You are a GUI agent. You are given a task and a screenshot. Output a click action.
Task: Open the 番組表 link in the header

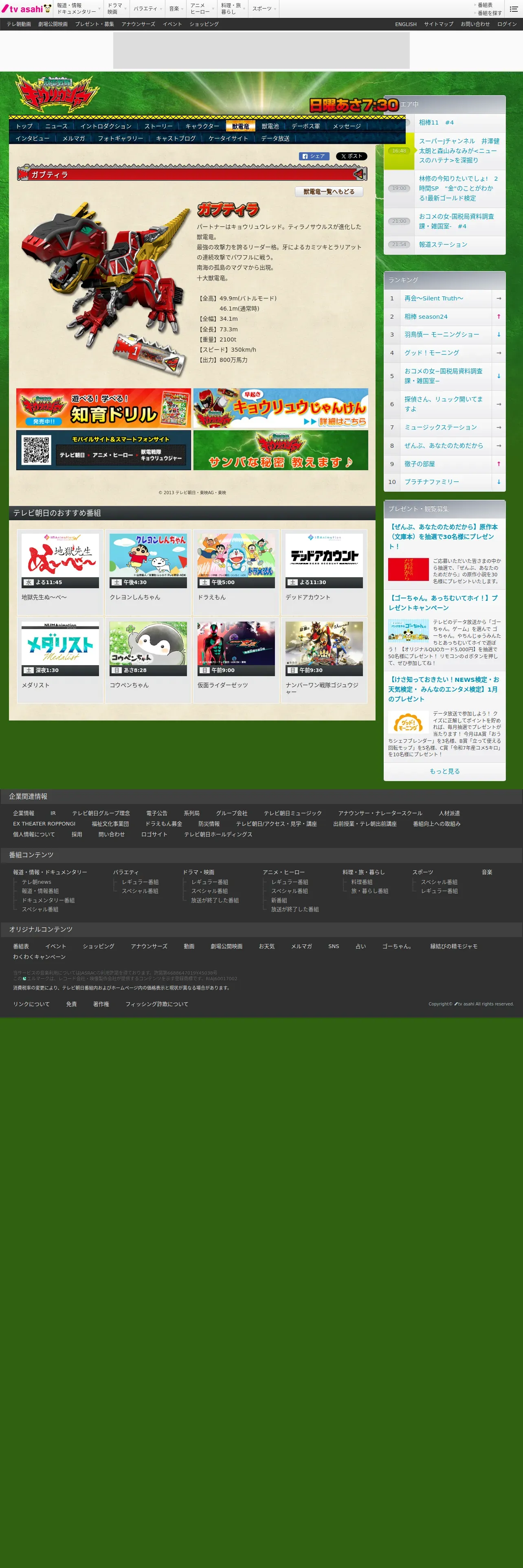click(485, 5)
